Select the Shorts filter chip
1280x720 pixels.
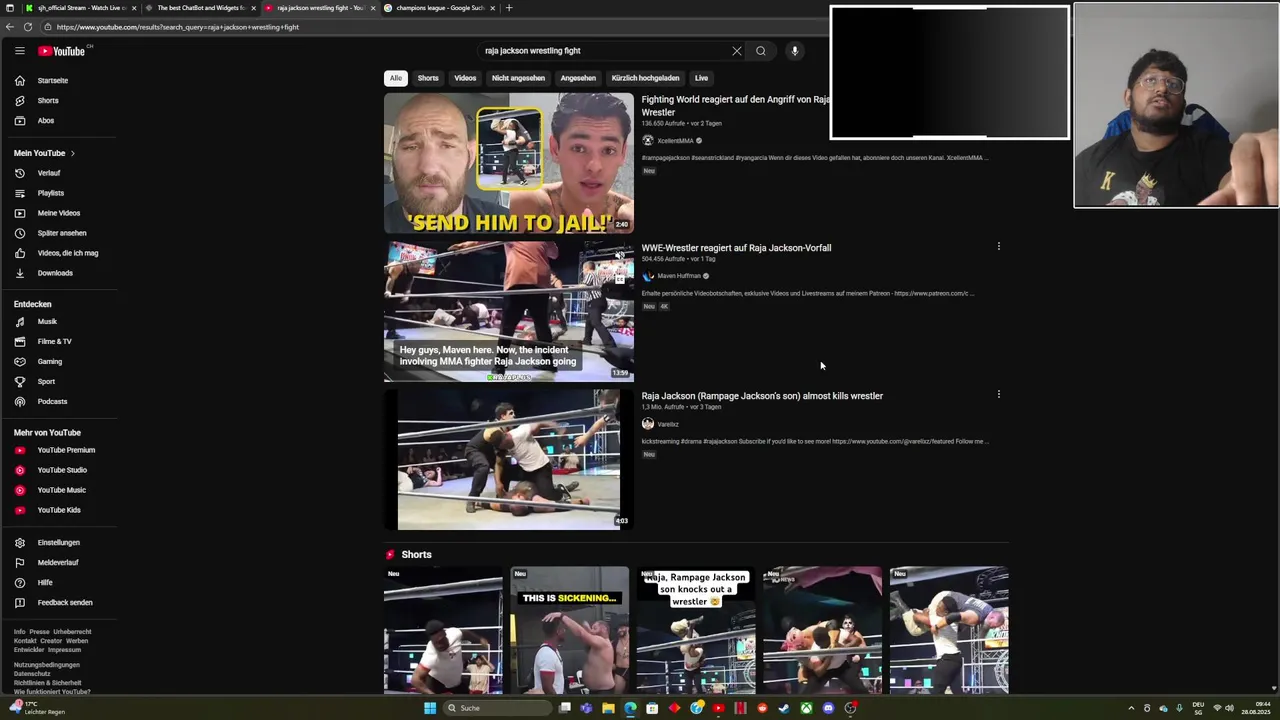pyautogui.click(x=428, y=78)
